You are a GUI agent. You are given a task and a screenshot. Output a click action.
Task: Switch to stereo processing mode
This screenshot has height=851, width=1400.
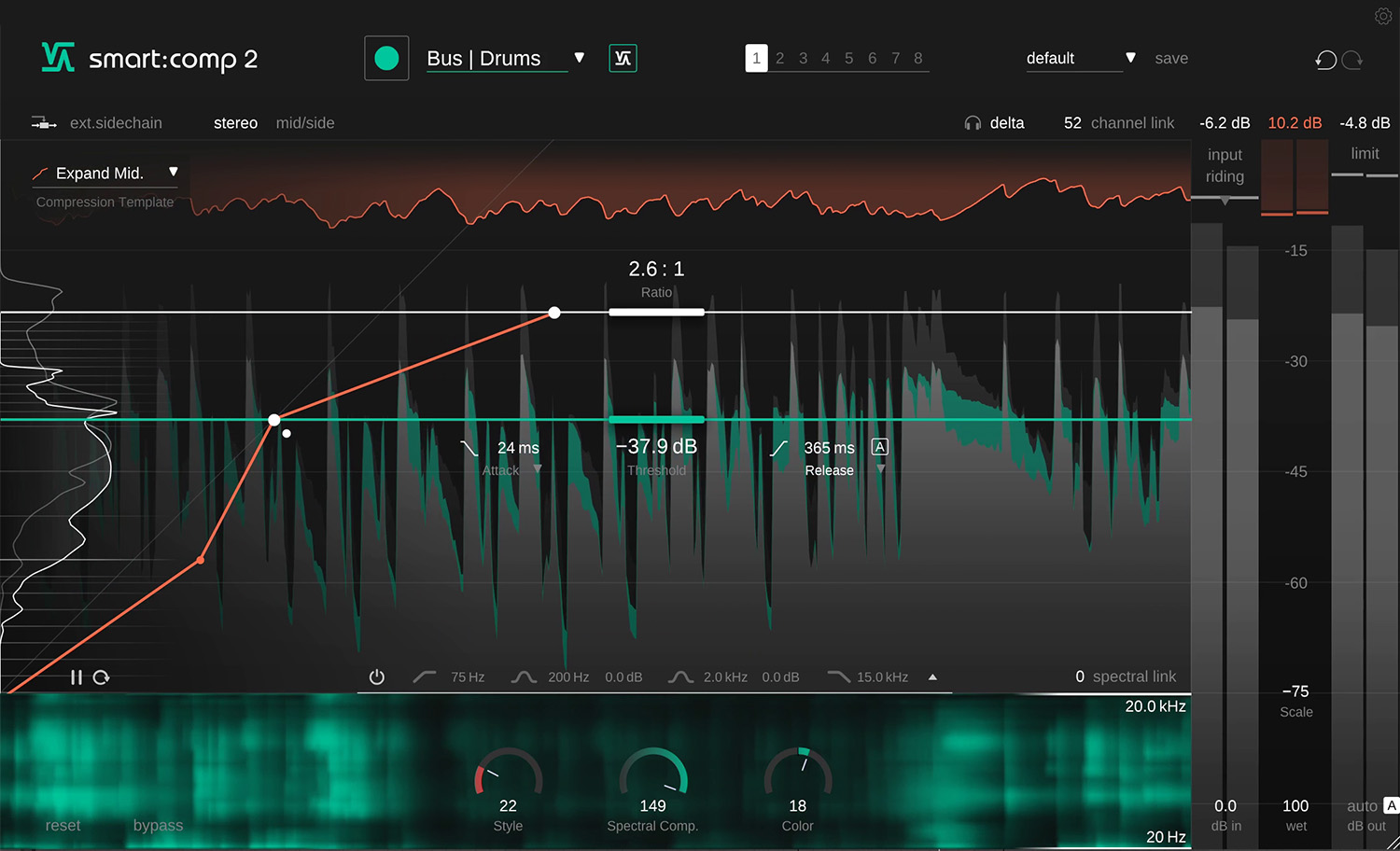[x=235, y=123]
